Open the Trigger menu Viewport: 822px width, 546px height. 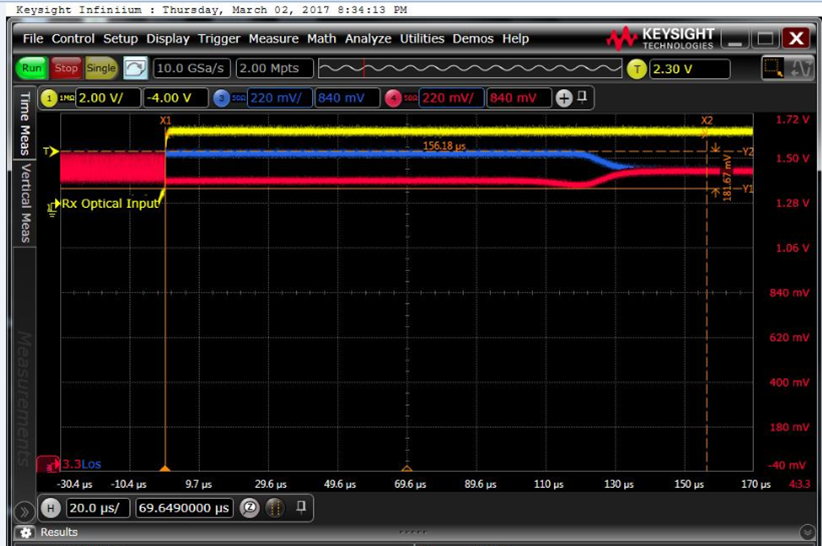219,39
